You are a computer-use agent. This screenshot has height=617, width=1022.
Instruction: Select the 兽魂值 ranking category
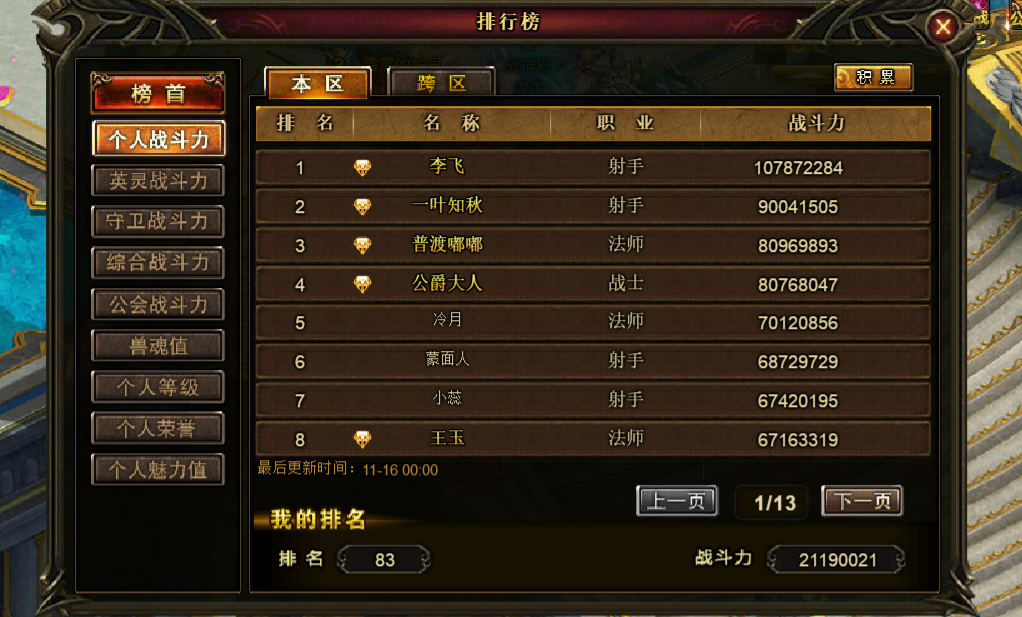tap(158, 345)
